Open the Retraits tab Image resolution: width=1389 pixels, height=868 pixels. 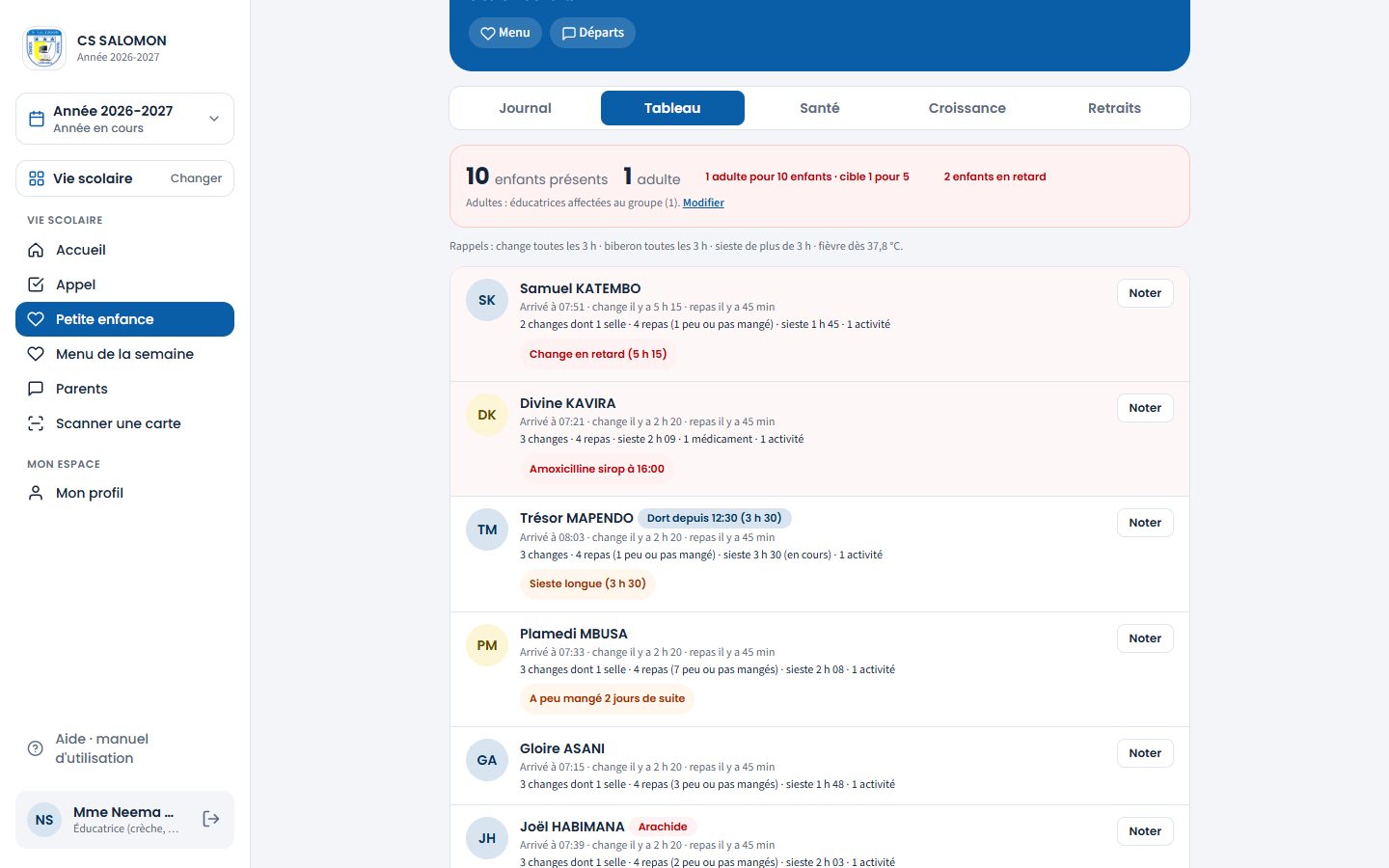tap(1114, 108)
